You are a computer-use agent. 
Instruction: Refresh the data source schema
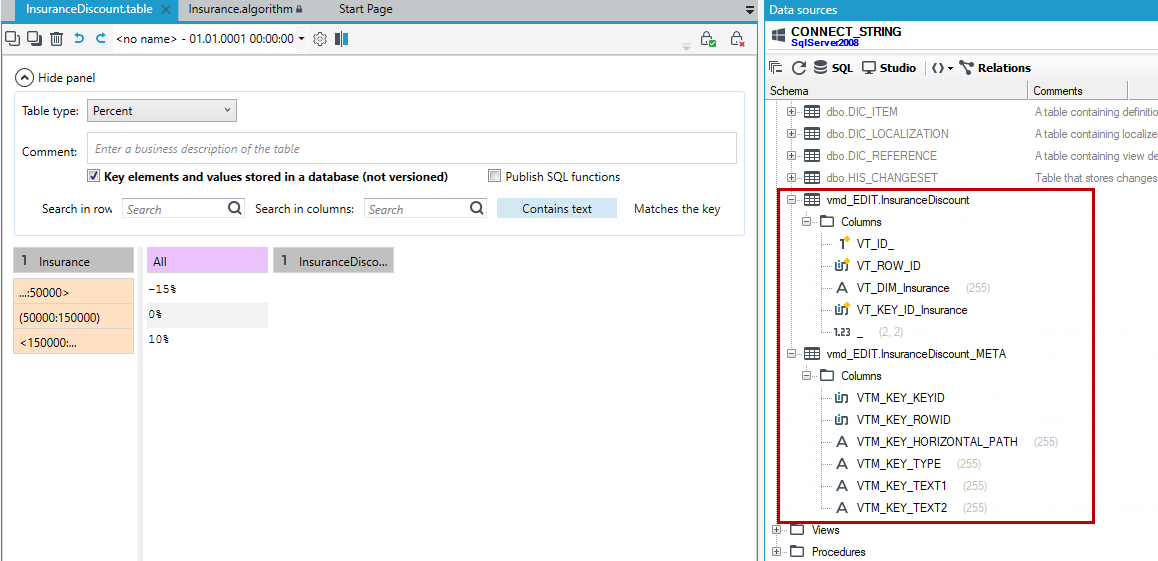click(798, 68)
